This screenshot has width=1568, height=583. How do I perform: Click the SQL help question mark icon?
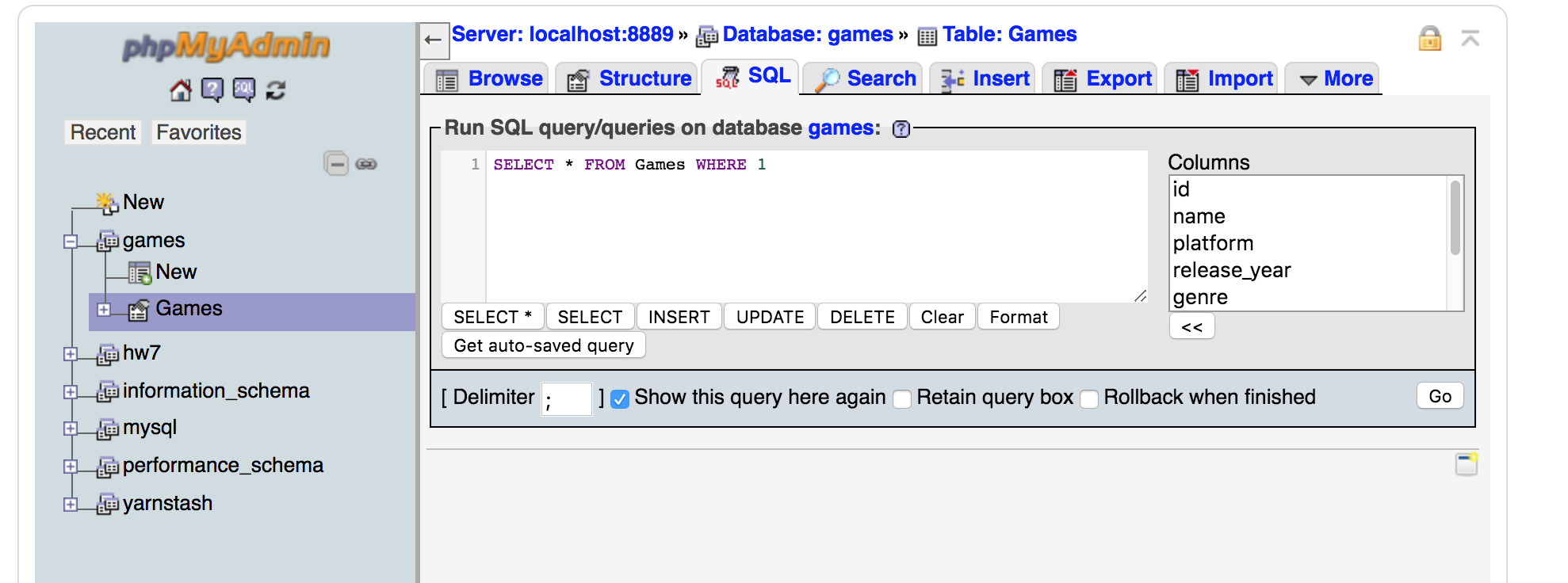(901, 129)
